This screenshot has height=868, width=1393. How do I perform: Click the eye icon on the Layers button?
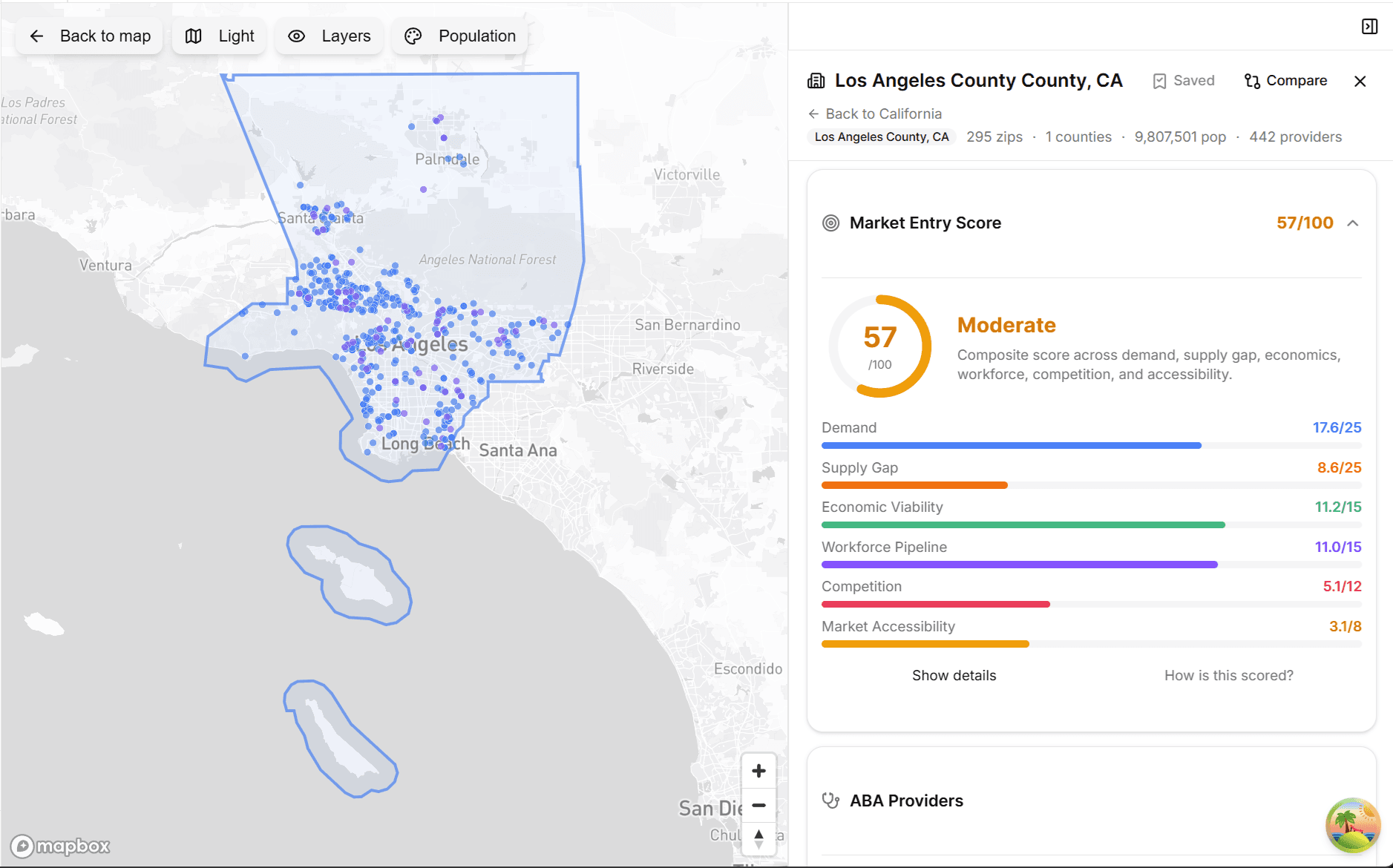click(296, 36)
